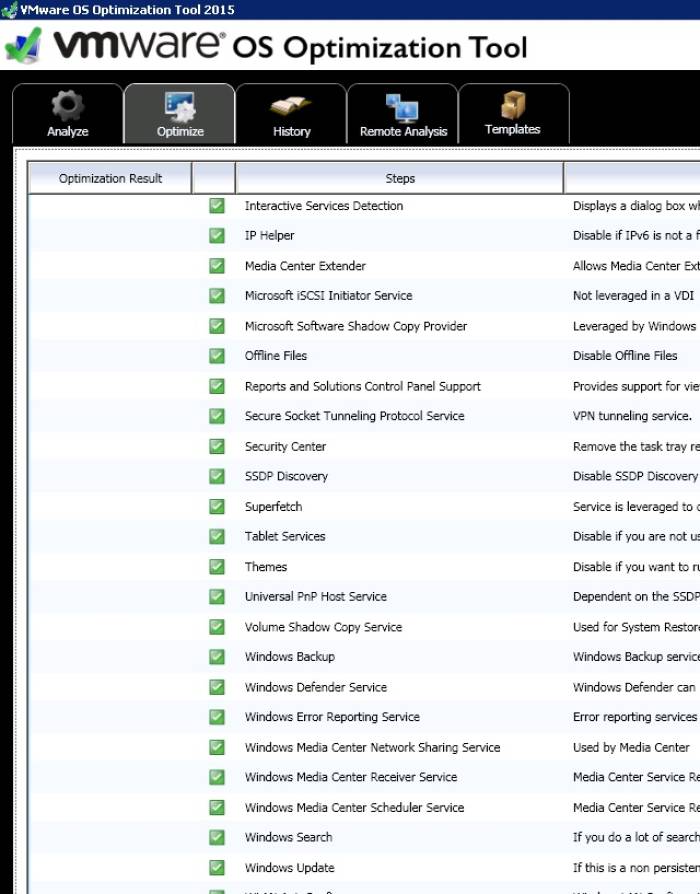Toggle the Windows Search checkbox

pyautogui.click(x=217, y=838)
